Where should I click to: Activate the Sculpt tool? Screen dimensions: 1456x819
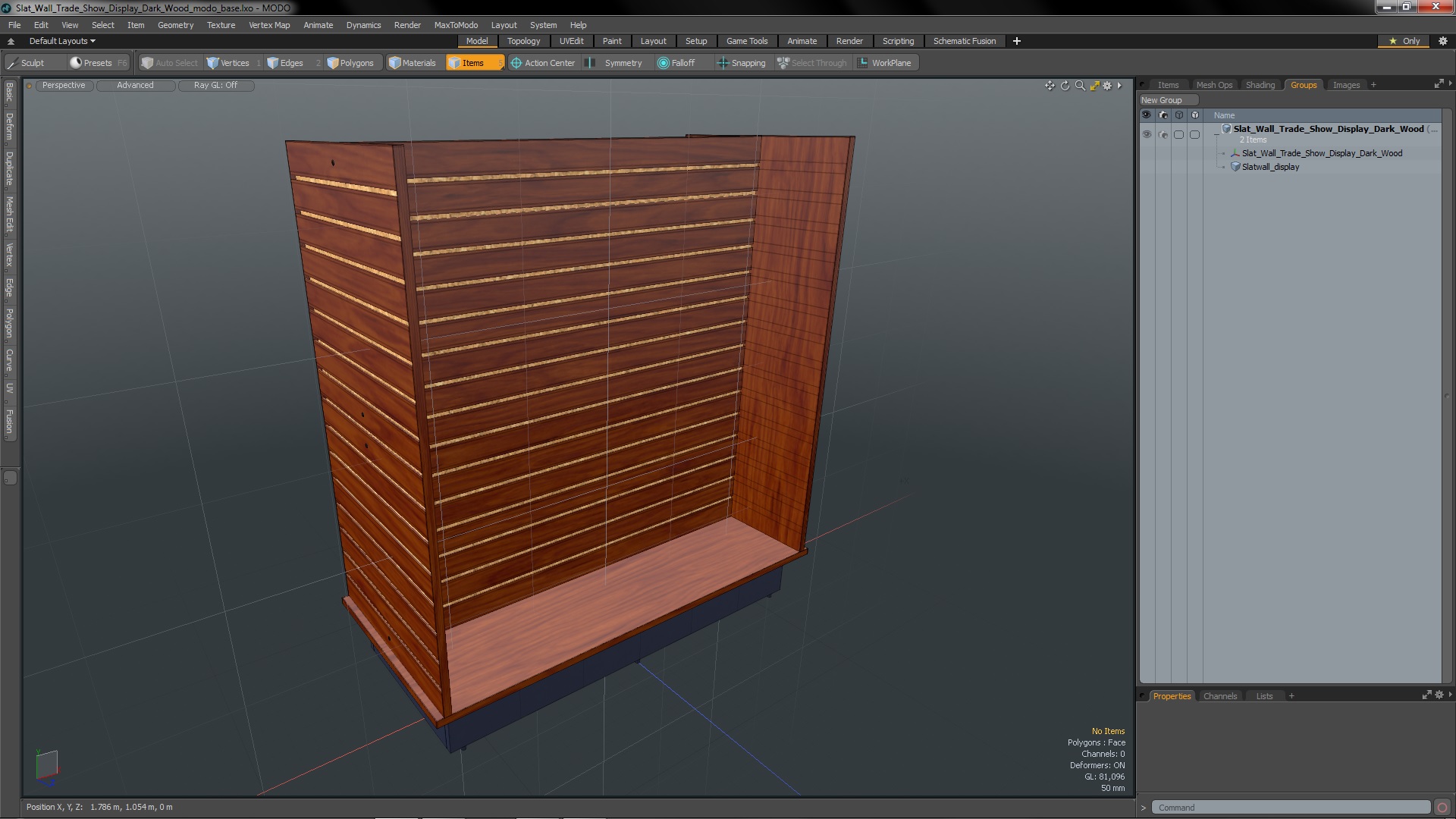point(33,63)
